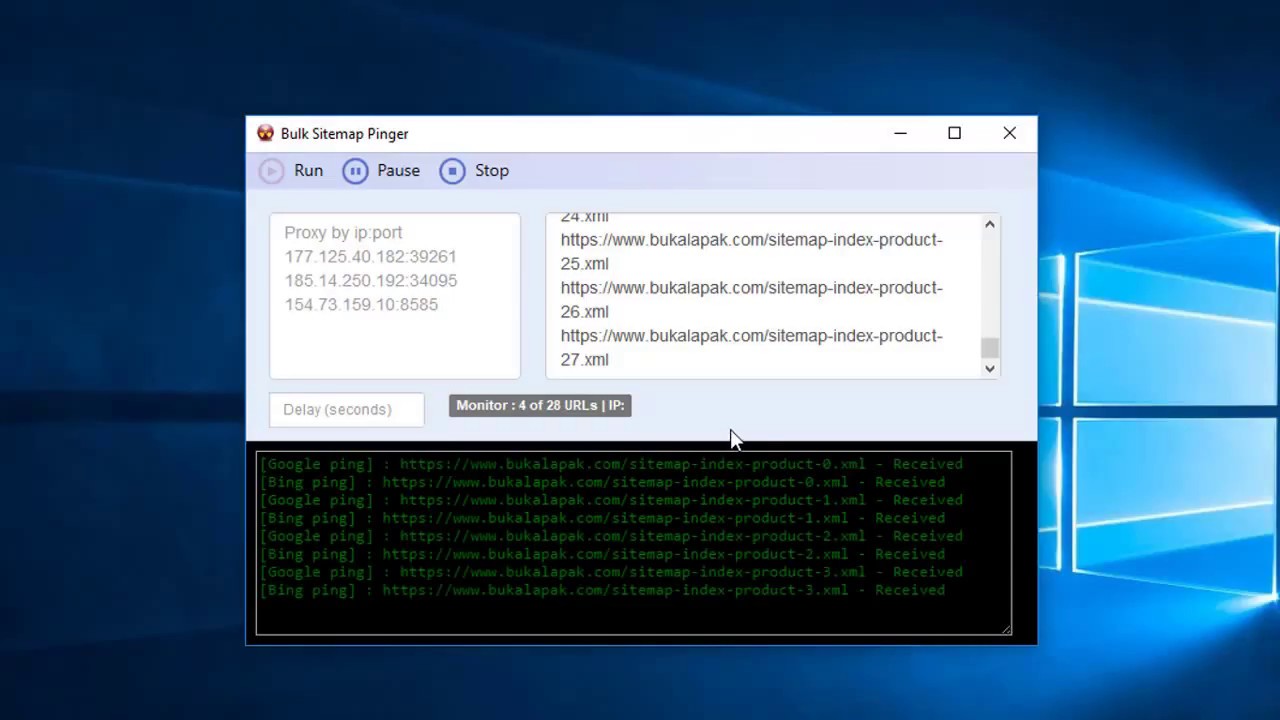Click the Pause icon in toolbar
Image resolution: width=1280 pixels, height=720 pixels.
355,171
